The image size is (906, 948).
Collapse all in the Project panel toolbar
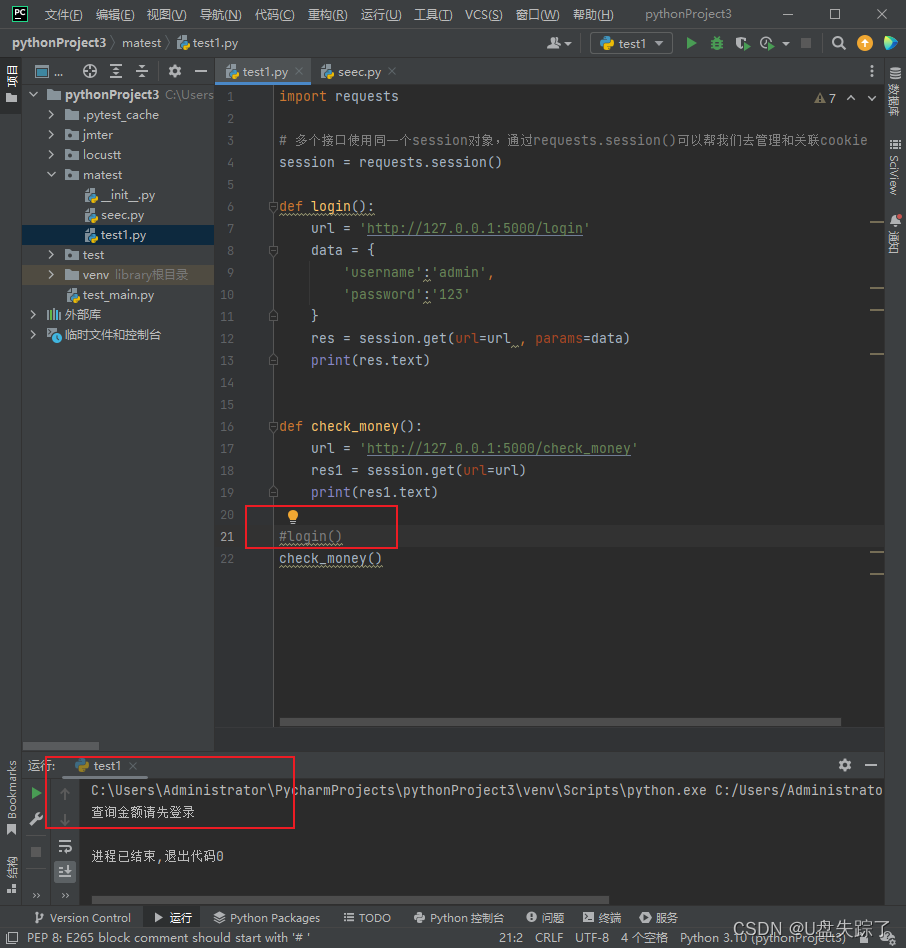[x=142, y=71]
